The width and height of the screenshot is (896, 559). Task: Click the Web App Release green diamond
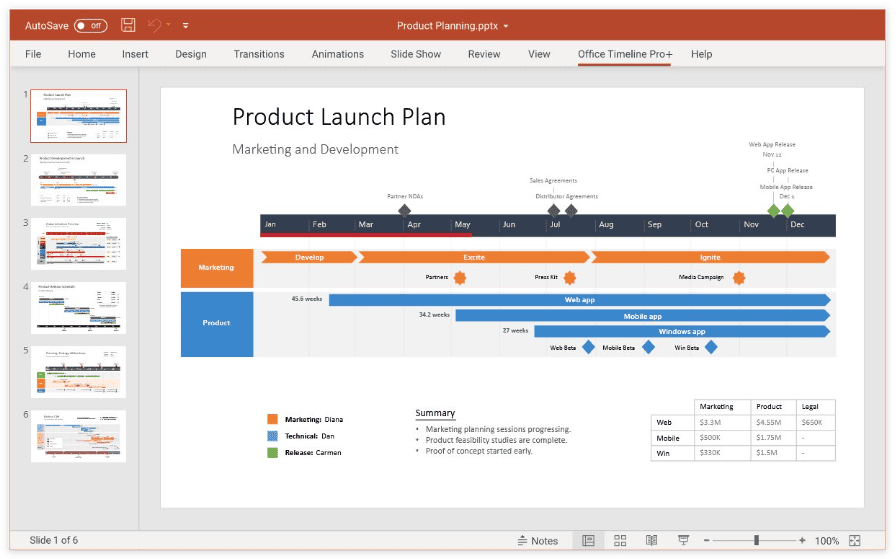coord(774,211)
